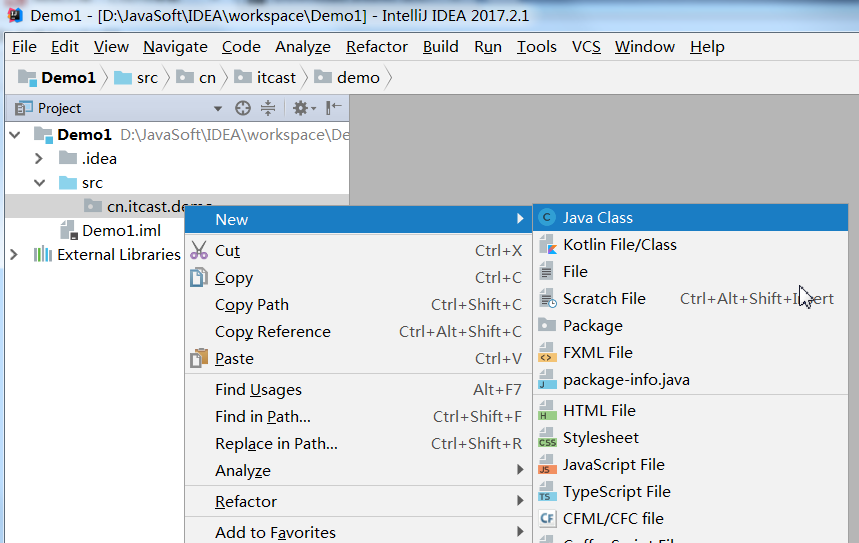Select Package in the New submenu
This screenshot has width=859, height=543.
click(x=592, y=326)
